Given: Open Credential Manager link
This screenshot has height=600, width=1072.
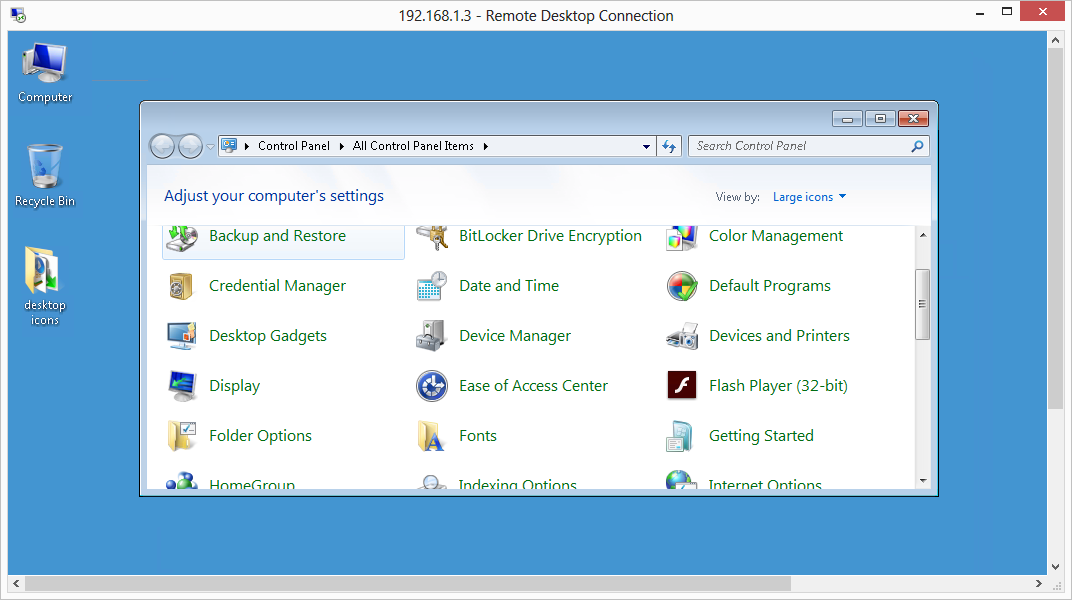Looking at the screenshot, I should [x=278, y=286].
